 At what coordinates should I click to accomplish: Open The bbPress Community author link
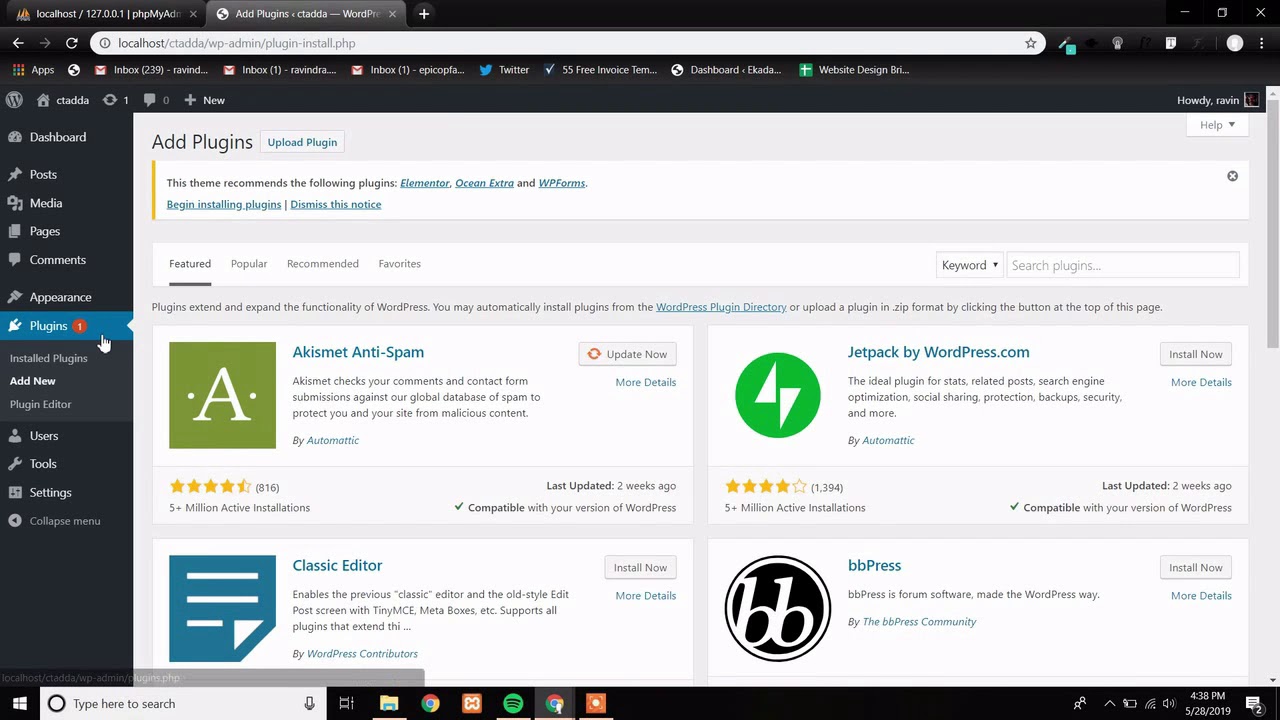919,622
